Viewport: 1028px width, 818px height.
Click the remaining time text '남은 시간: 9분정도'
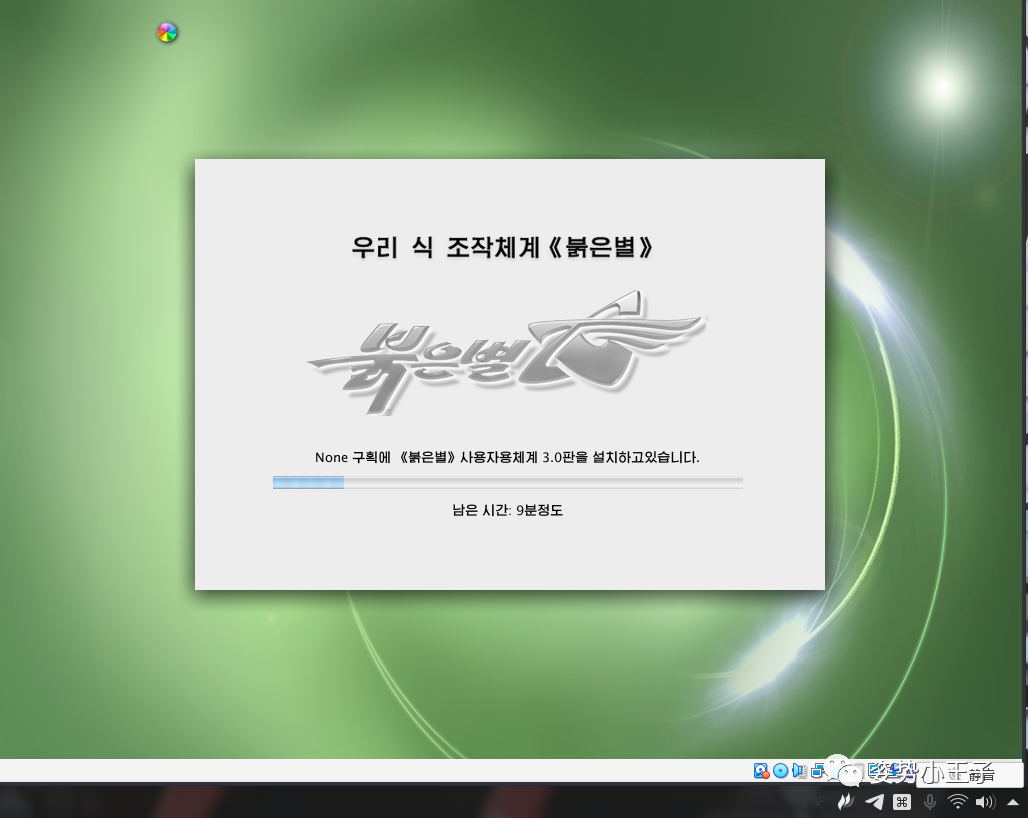click(x=507, y=510)
